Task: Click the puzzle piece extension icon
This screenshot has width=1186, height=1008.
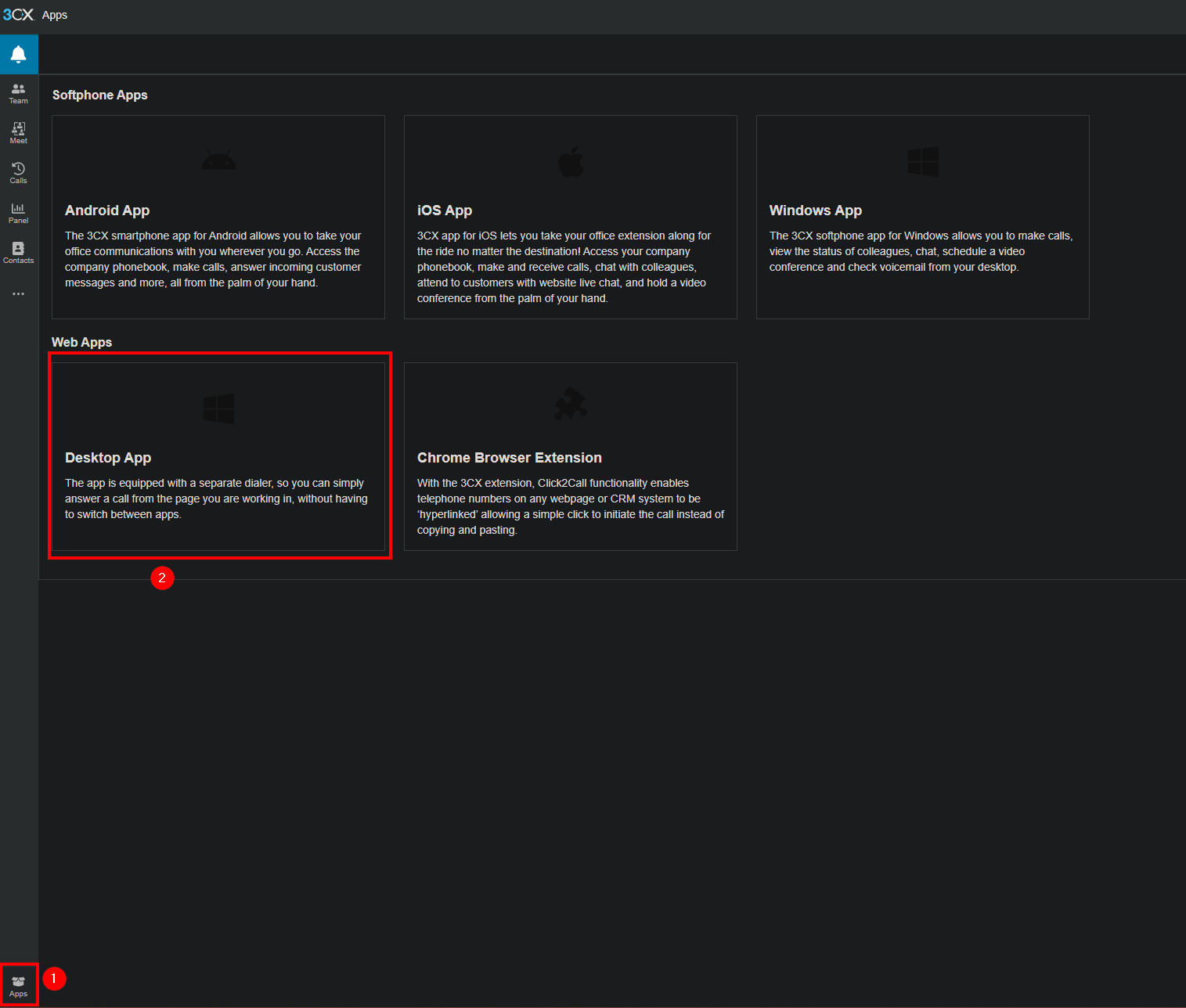Action: [571, 405]
